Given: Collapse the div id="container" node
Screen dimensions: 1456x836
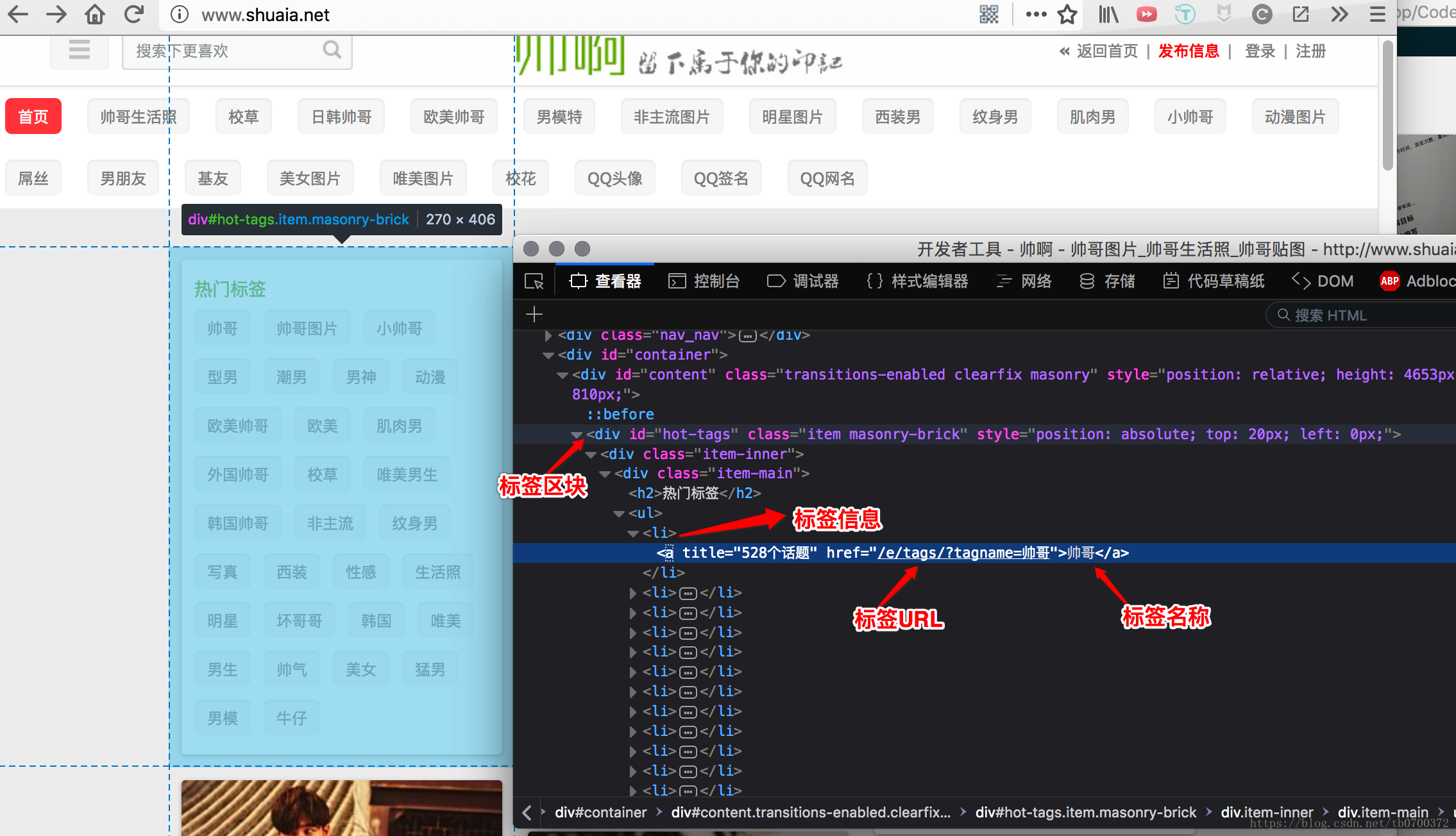Looking at the screenshot, I should pyautogui.click(x=548, y=355).
